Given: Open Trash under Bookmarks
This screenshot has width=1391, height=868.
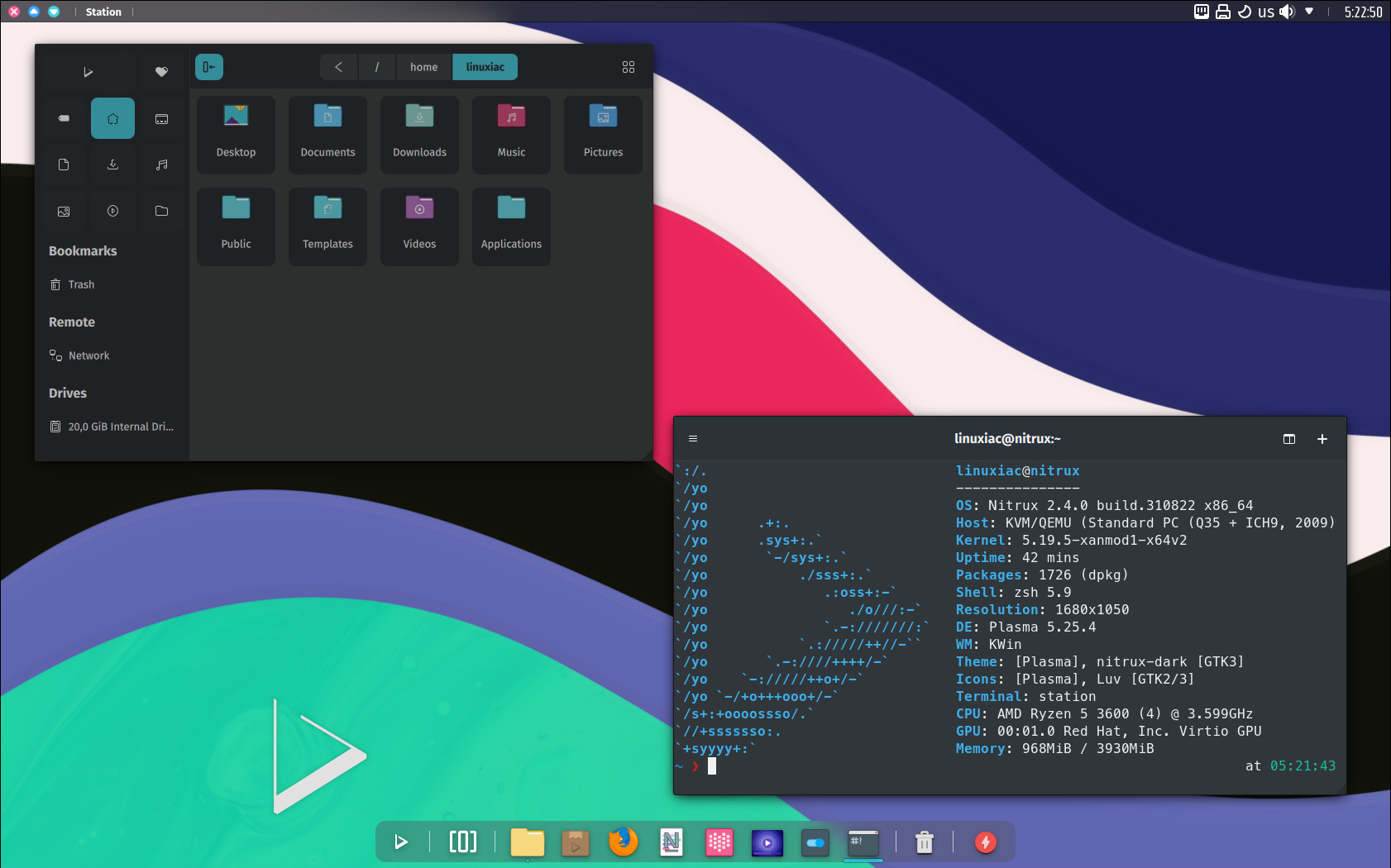Looking at the screenshot, I should [112, 284].
